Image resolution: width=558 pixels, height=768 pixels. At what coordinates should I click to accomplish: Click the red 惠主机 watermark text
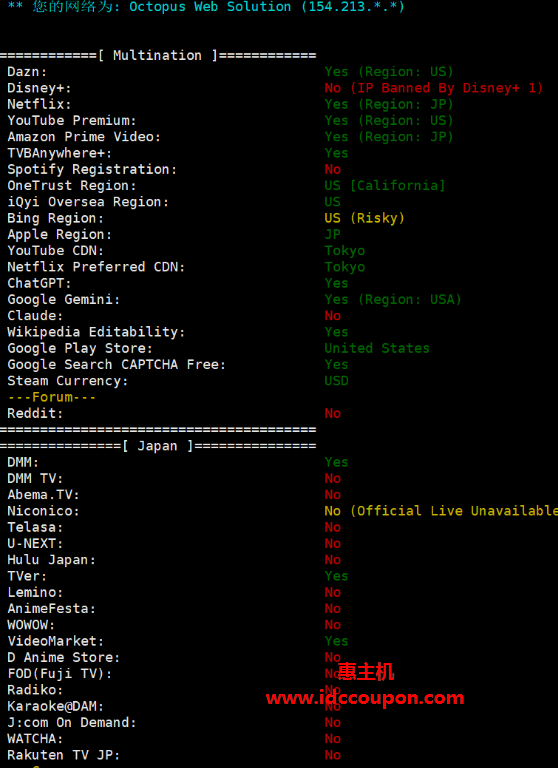pos(365,672)
